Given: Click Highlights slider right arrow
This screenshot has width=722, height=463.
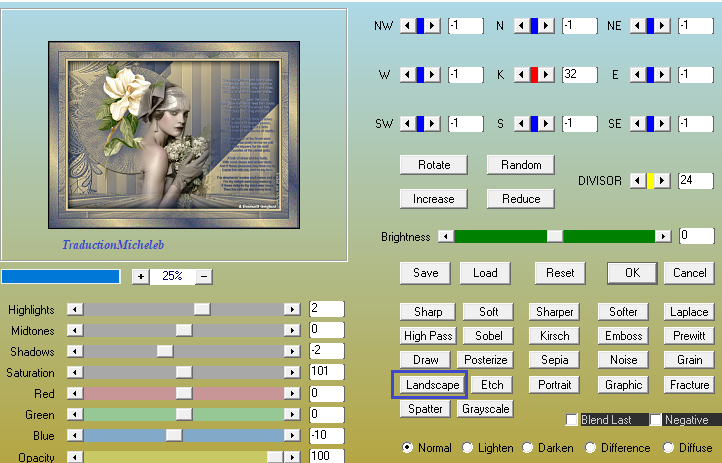Looking at the screenshot, I should coord(292,309).
